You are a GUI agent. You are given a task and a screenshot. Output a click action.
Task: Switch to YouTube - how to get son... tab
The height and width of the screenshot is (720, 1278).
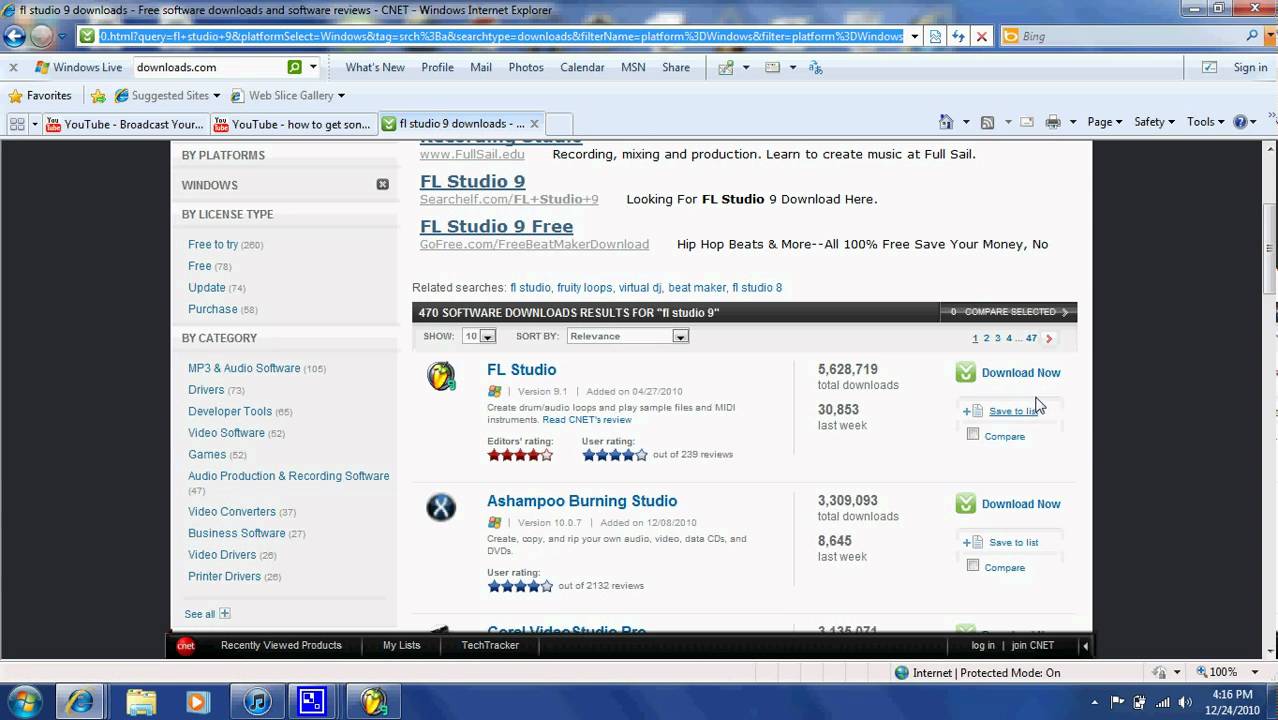(x=293, y=124)
